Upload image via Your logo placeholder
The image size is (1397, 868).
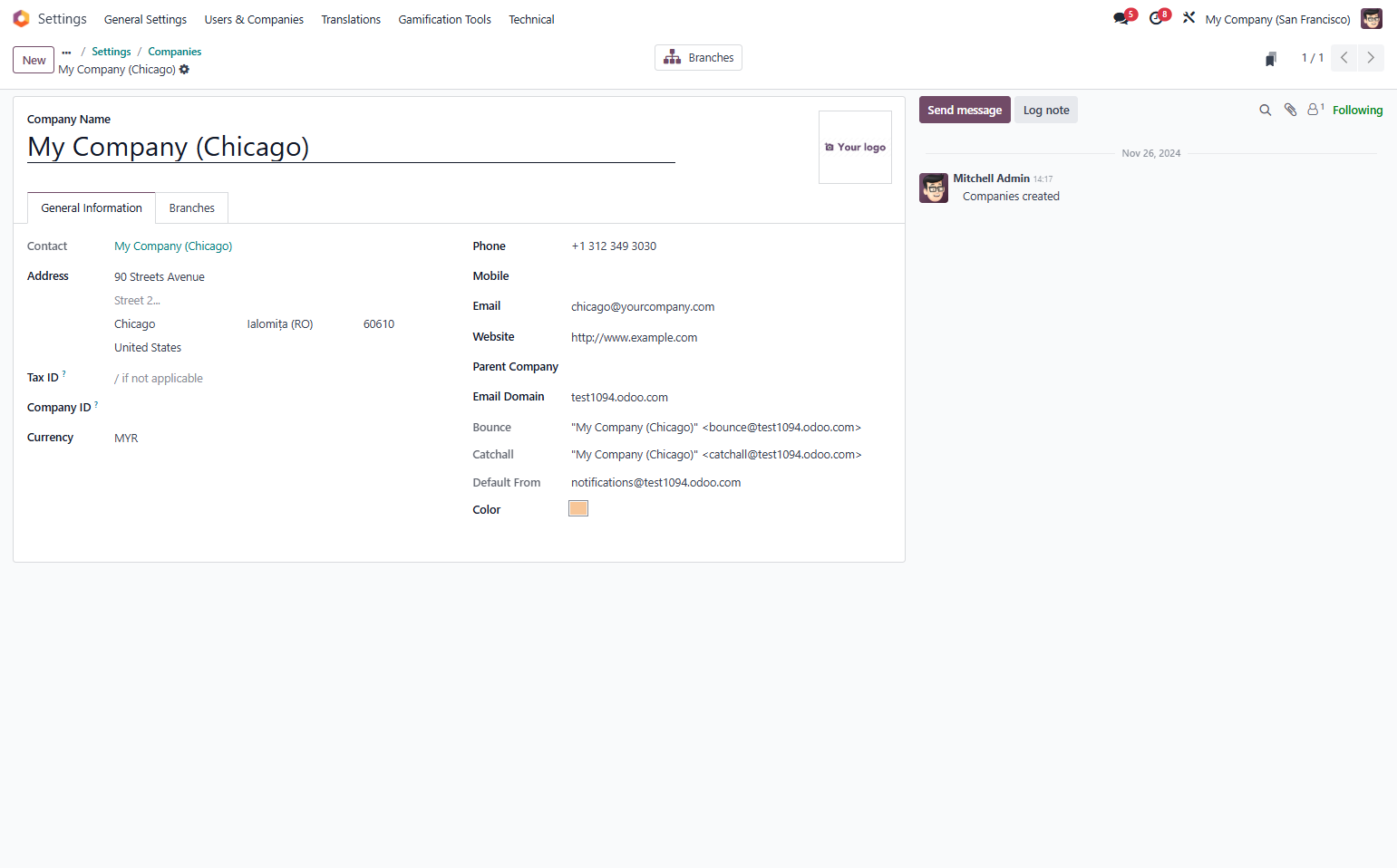point(855,147)
